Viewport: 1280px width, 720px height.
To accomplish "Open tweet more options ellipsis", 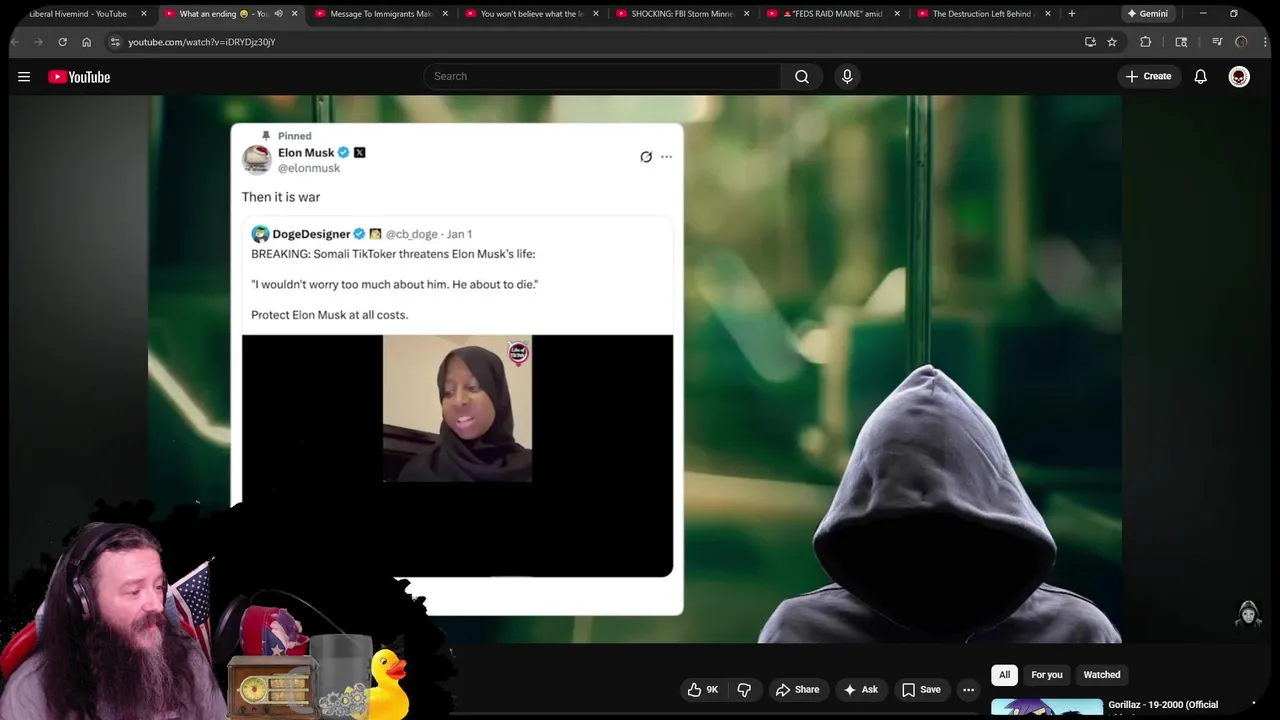I will 666,157.
